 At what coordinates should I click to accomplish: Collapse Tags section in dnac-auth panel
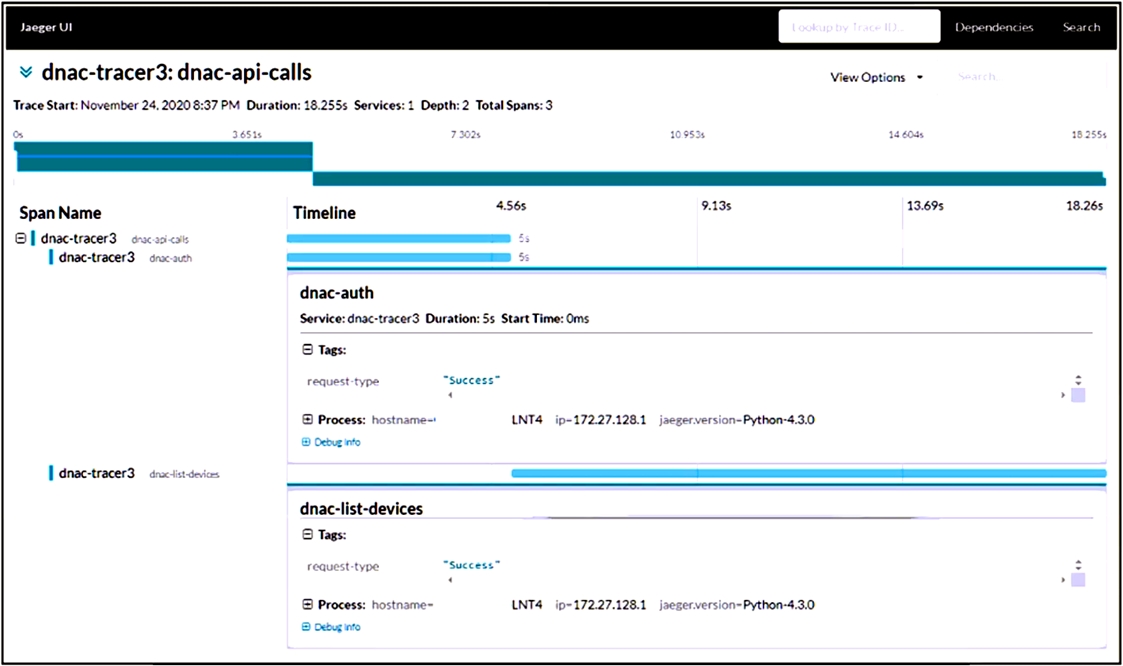click(x=307, y=350)
